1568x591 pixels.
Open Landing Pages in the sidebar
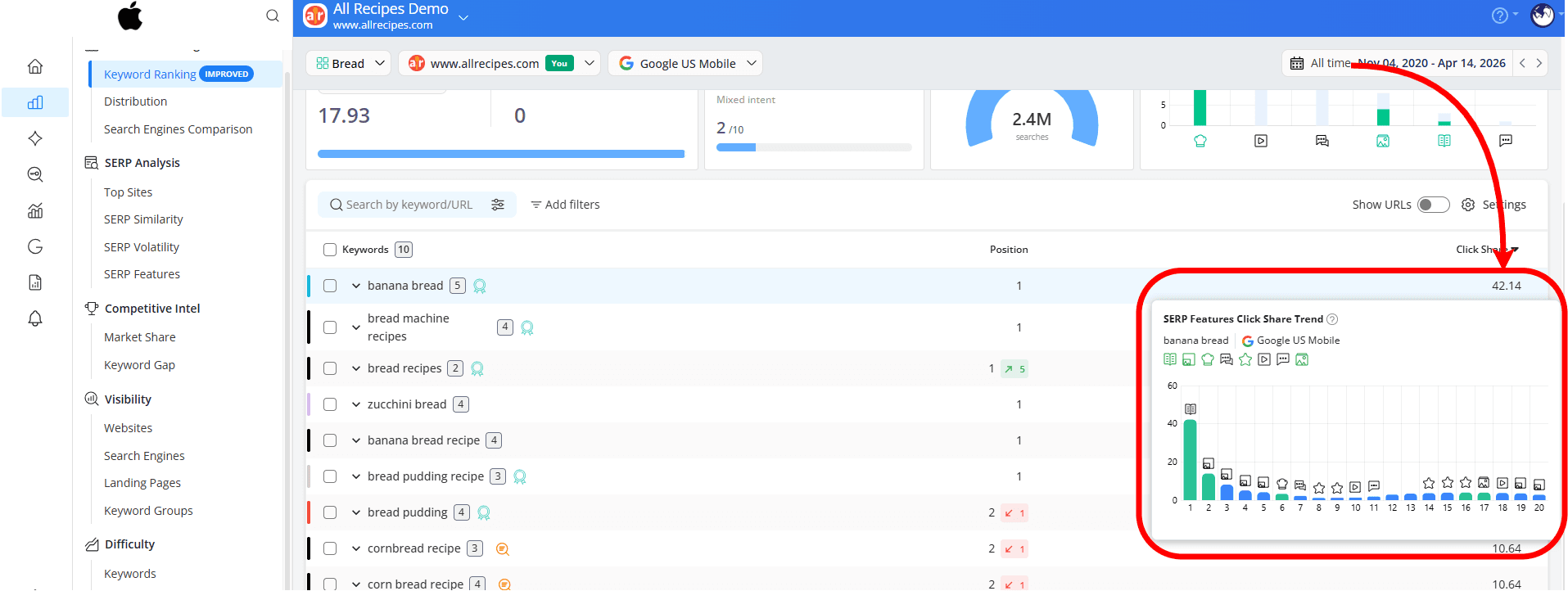tap(142, 483)
